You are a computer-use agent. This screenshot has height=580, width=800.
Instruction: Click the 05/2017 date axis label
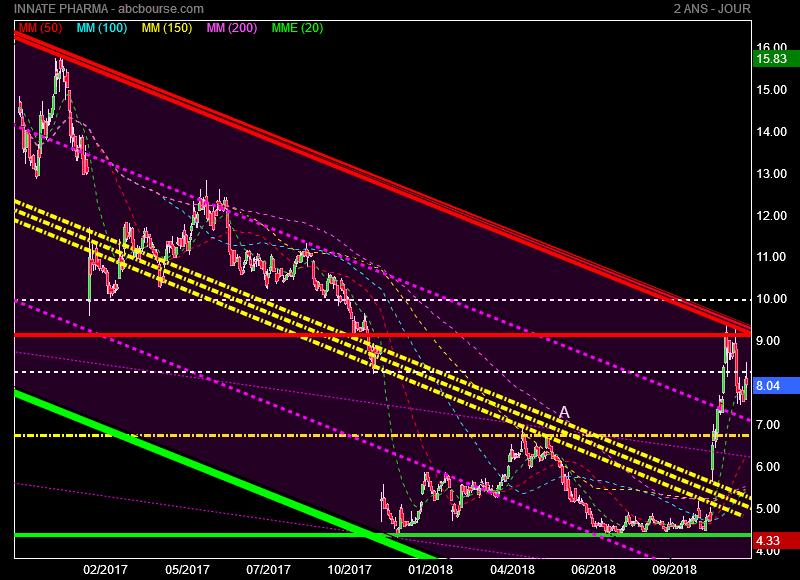click(187, 570)
